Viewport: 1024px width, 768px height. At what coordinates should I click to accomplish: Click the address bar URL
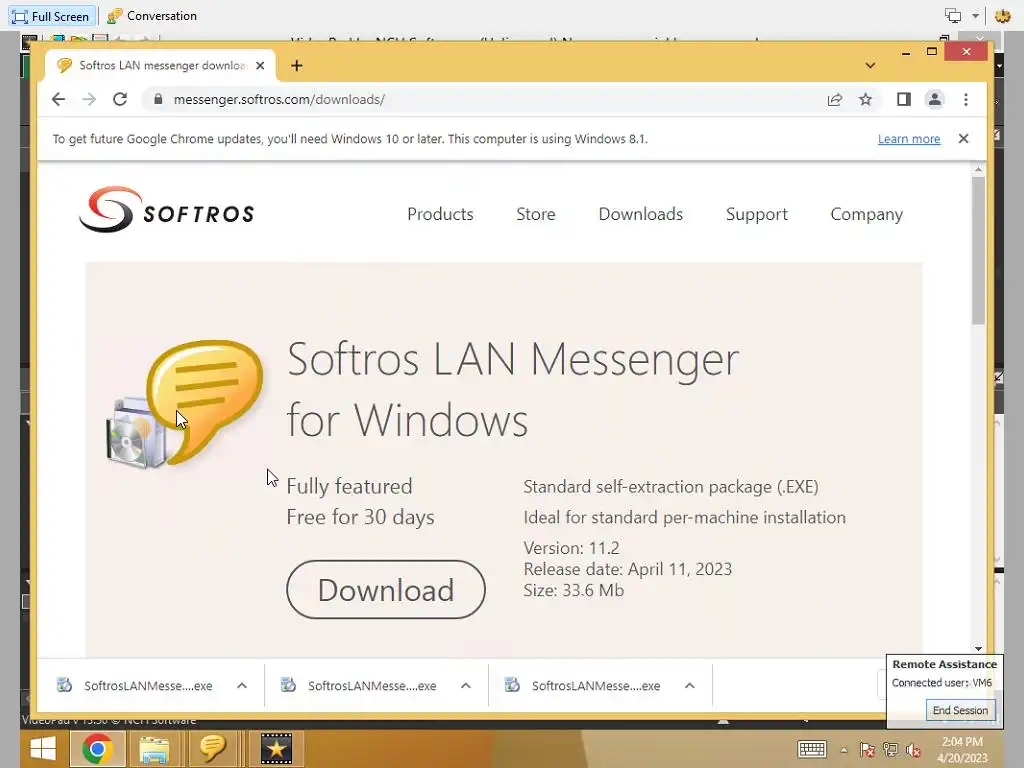point(279,99)
